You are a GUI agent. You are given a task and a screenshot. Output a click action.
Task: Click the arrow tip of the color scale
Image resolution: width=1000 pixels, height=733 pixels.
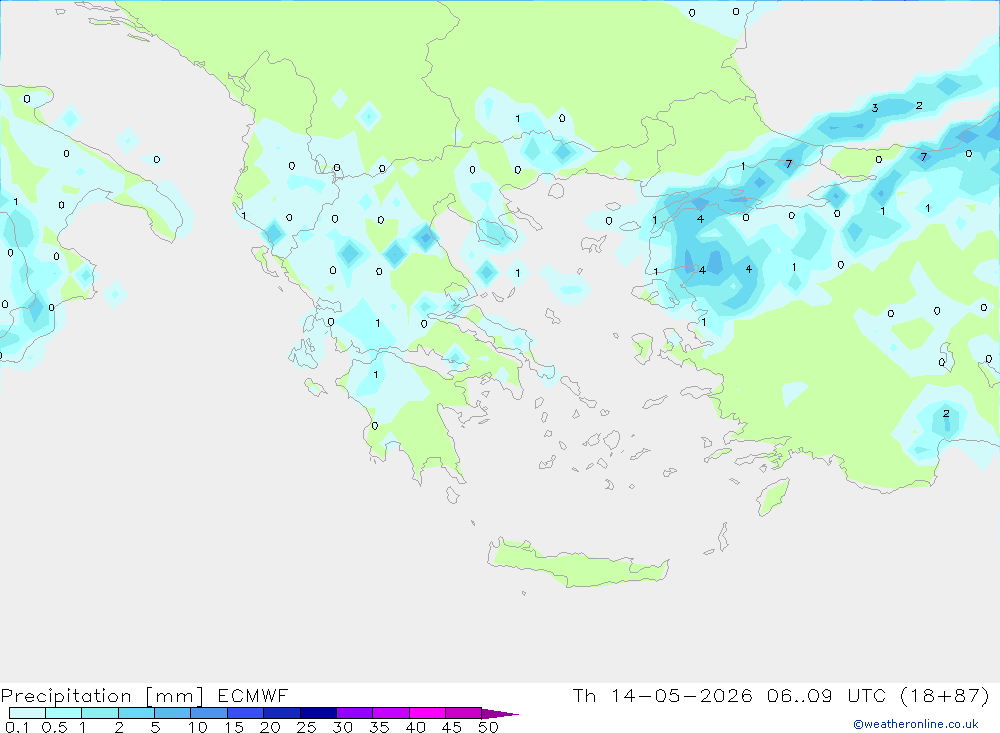(501, 714)
